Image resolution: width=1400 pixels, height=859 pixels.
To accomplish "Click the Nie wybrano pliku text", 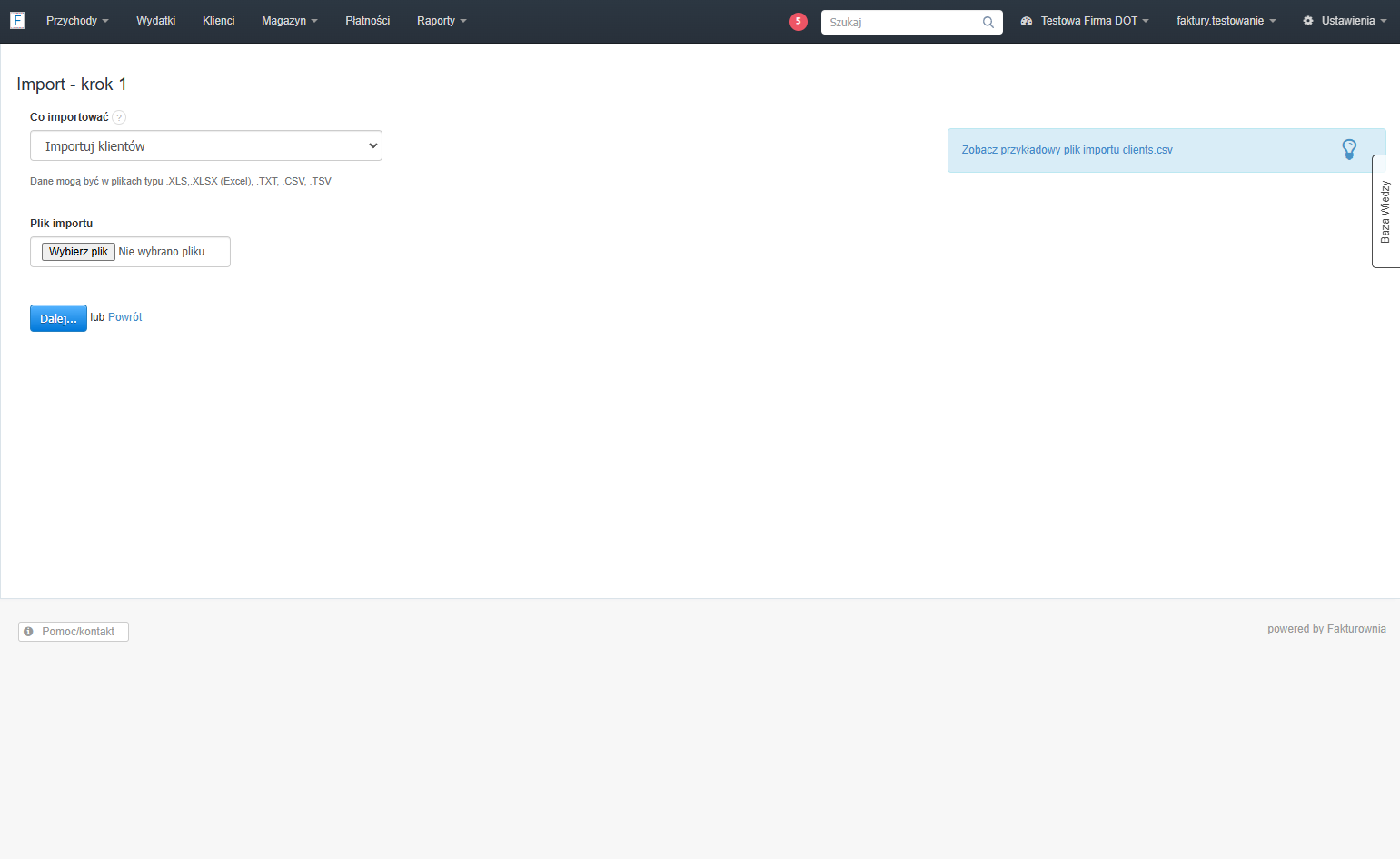I will click(x=162, y=252).
